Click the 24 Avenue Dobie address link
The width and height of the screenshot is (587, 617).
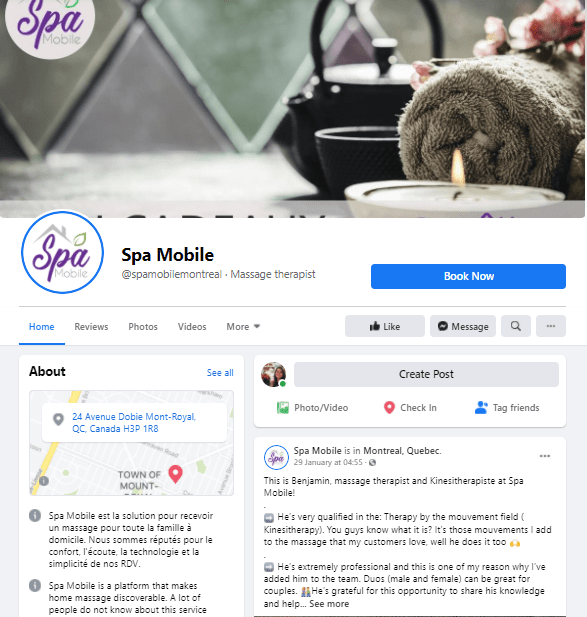click(134, 423)
